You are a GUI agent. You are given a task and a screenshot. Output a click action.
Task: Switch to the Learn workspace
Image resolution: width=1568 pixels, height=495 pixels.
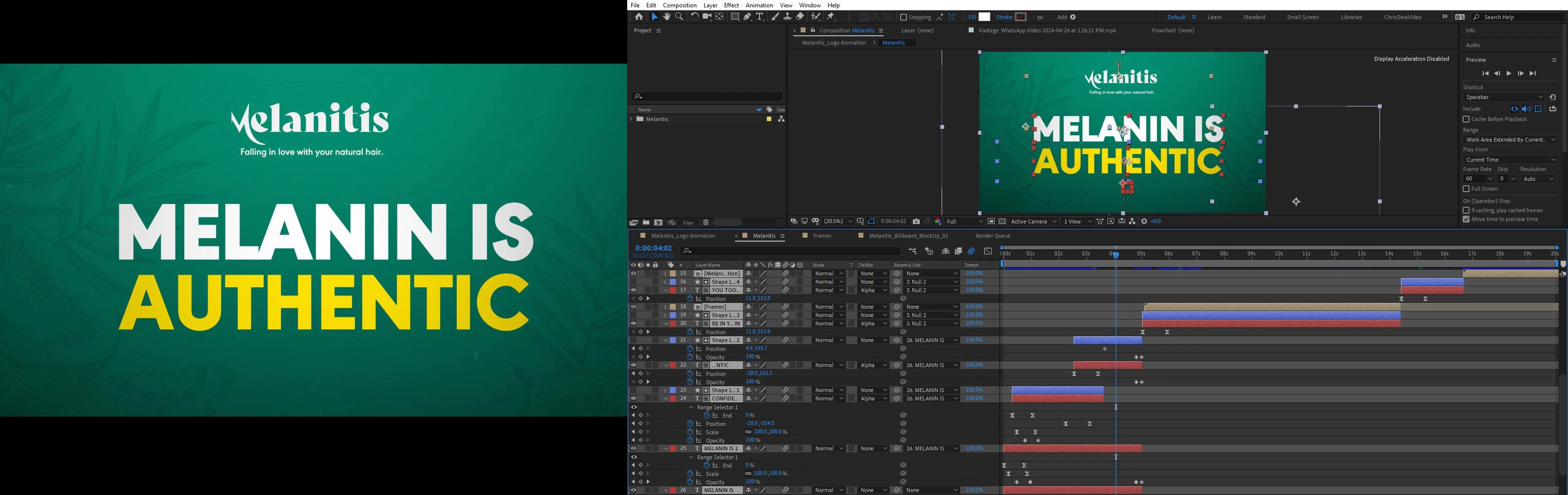(x=1214, y=17)
